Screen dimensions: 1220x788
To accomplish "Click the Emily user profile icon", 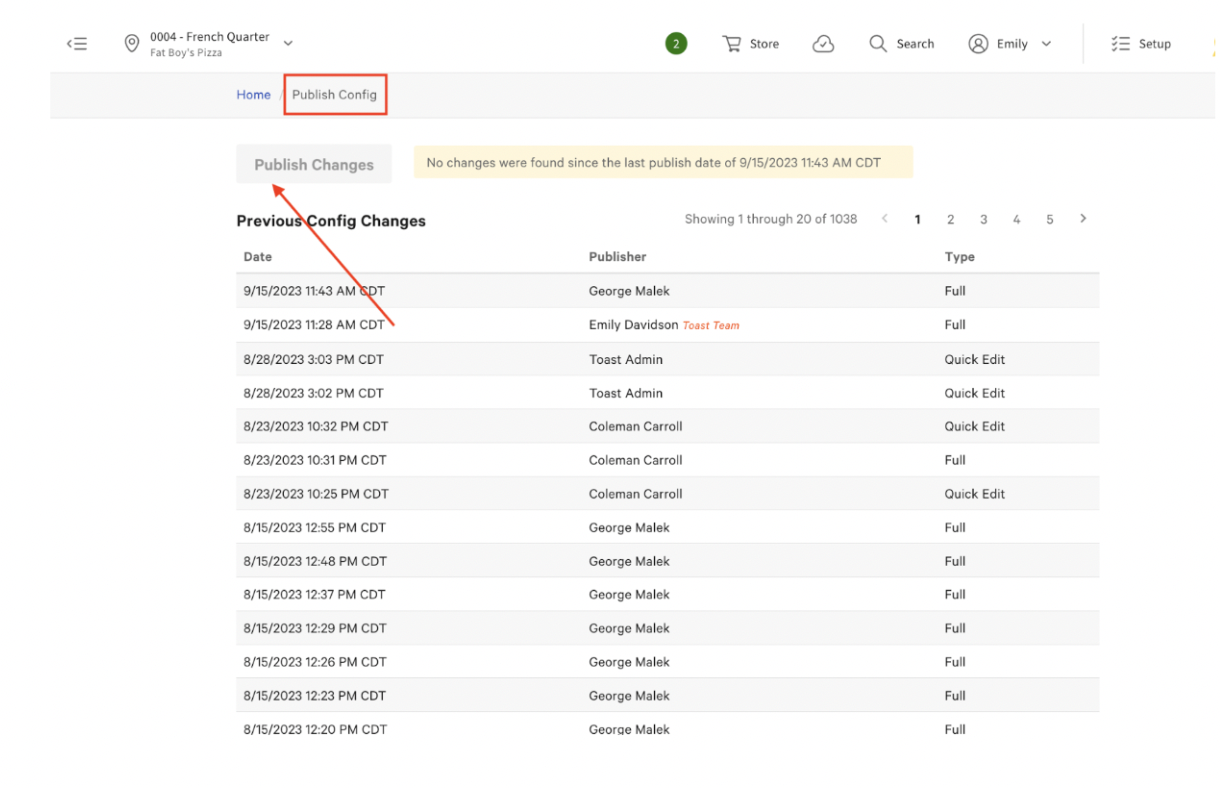I will (978, 44).
